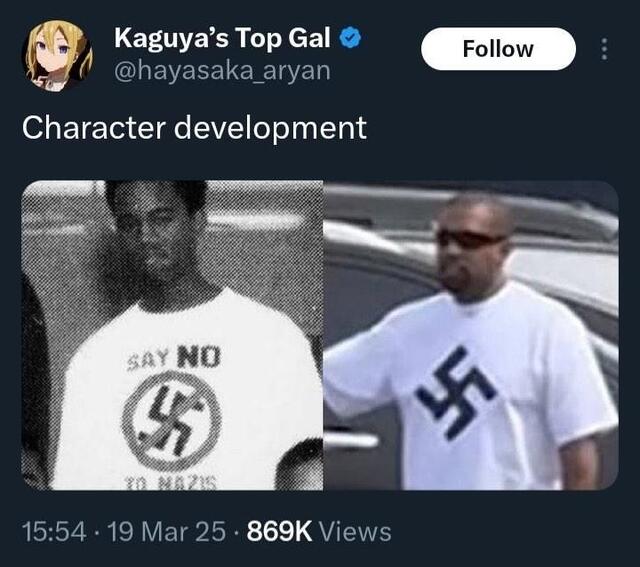Follow the Kaguya's Top Gal account
Image resolution: width=640 pixels, height=567 pixels.
tap(498, 49)
